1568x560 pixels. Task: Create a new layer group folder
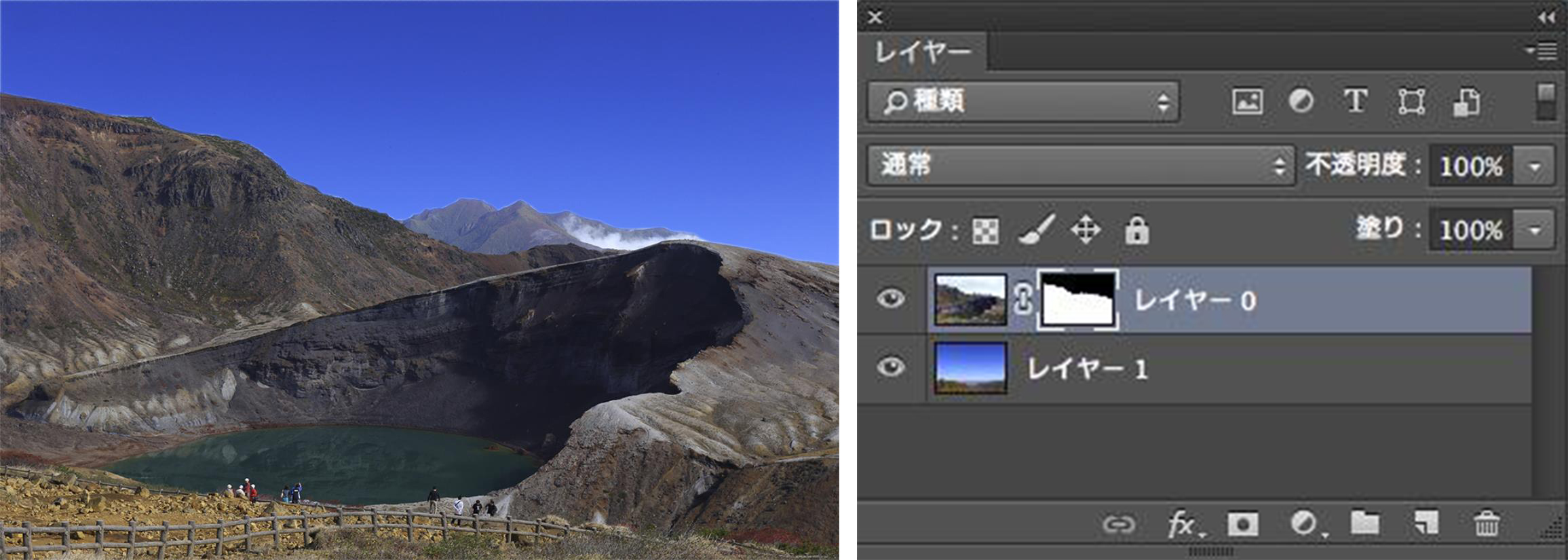pyautogui.click(x=1364, y=523)
